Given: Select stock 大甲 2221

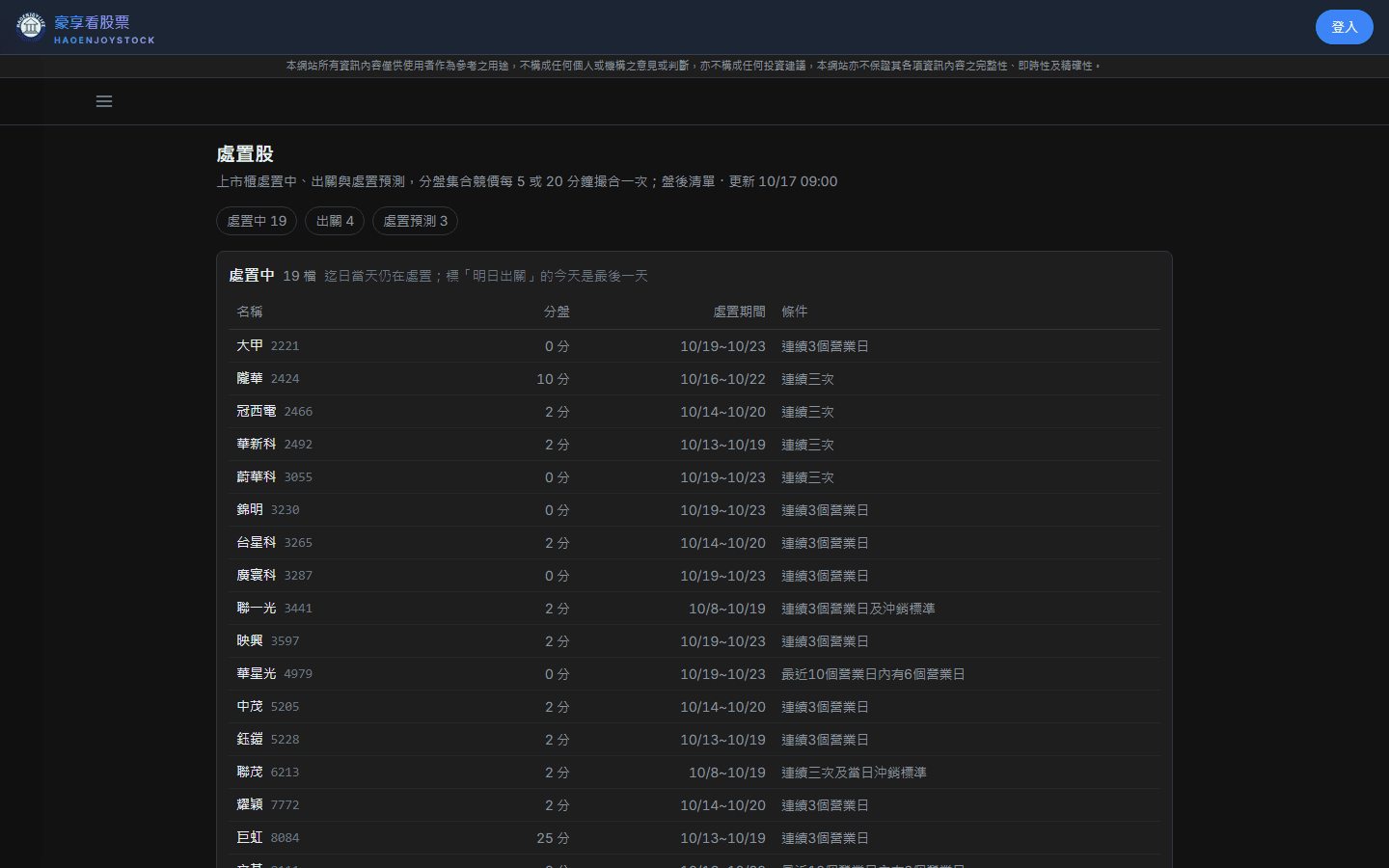Looking at the screenshot, I should coord(268,345).
